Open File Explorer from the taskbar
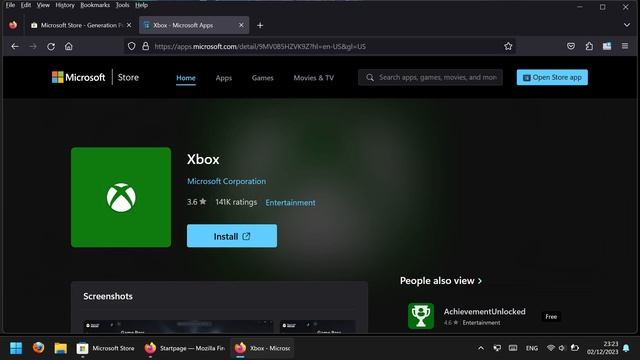Image resolution: width=640 pixels, height=360 pixels. click(x=60, y=348)
